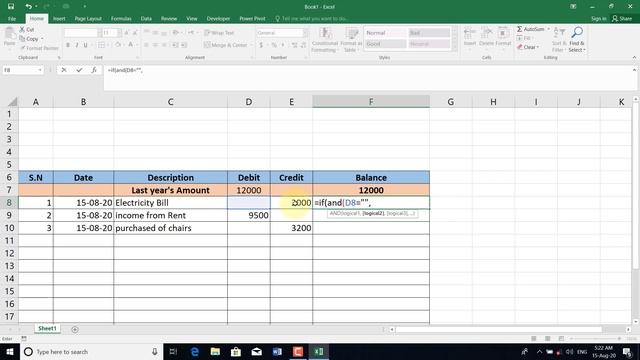The width and height of the screenshot is (640, 360).
Task: Click the horizontal scrollbar of the sheet
Action: coord(498,329)
